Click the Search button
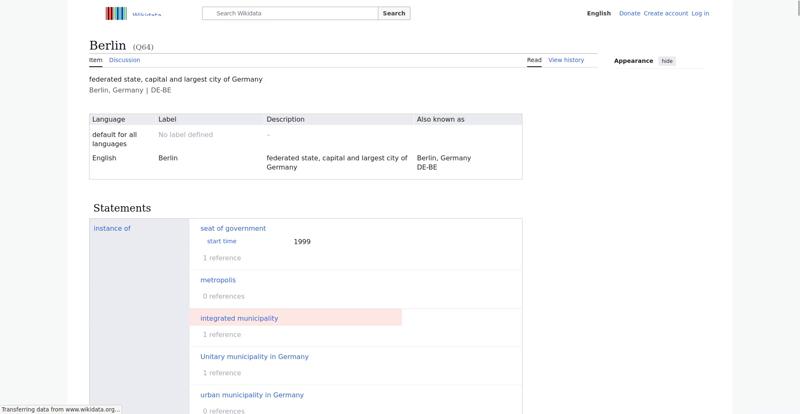Image resolution: width=800 pixels, height=414 pixels. [394, 13]
